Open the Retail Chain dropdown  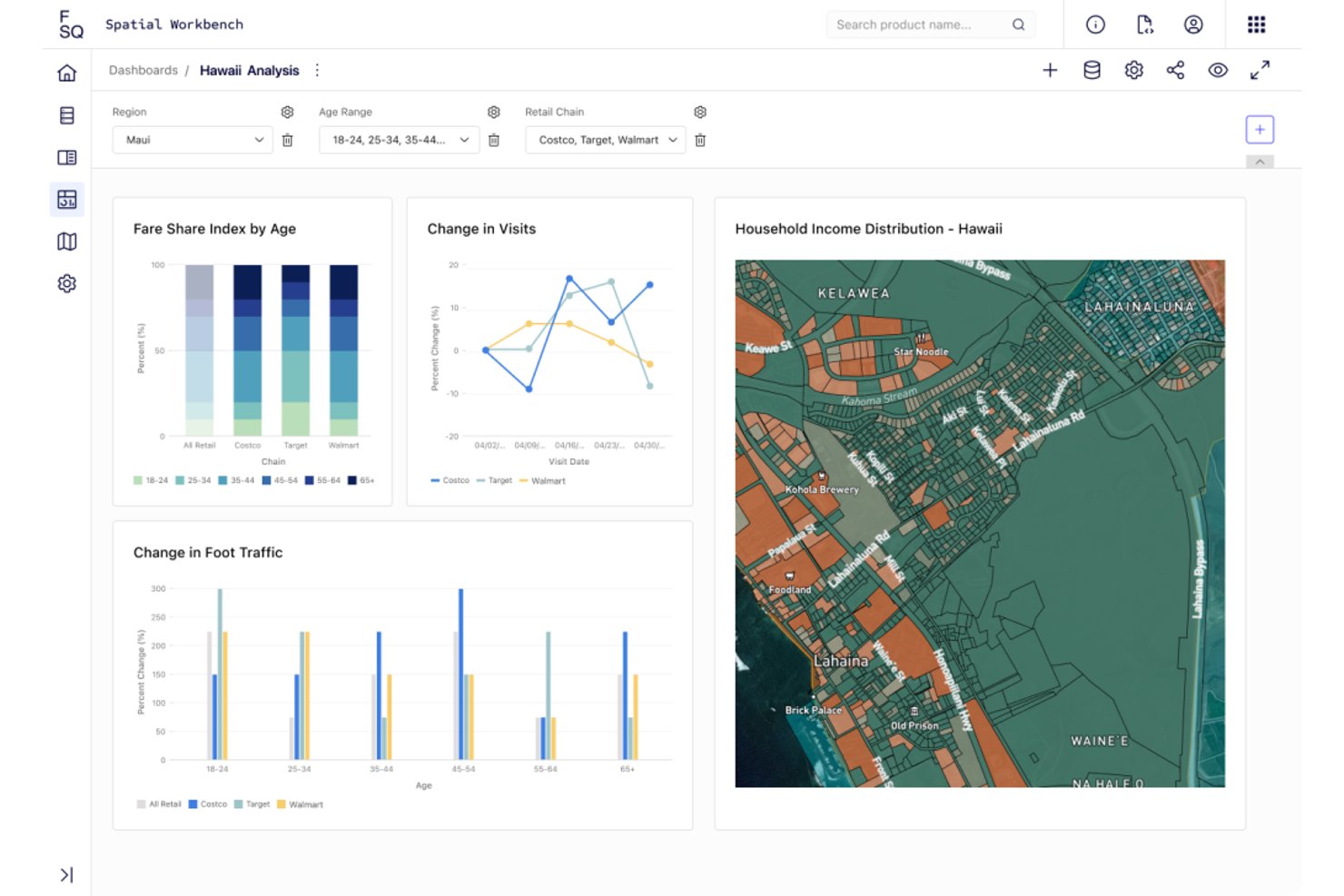[606, 140]
